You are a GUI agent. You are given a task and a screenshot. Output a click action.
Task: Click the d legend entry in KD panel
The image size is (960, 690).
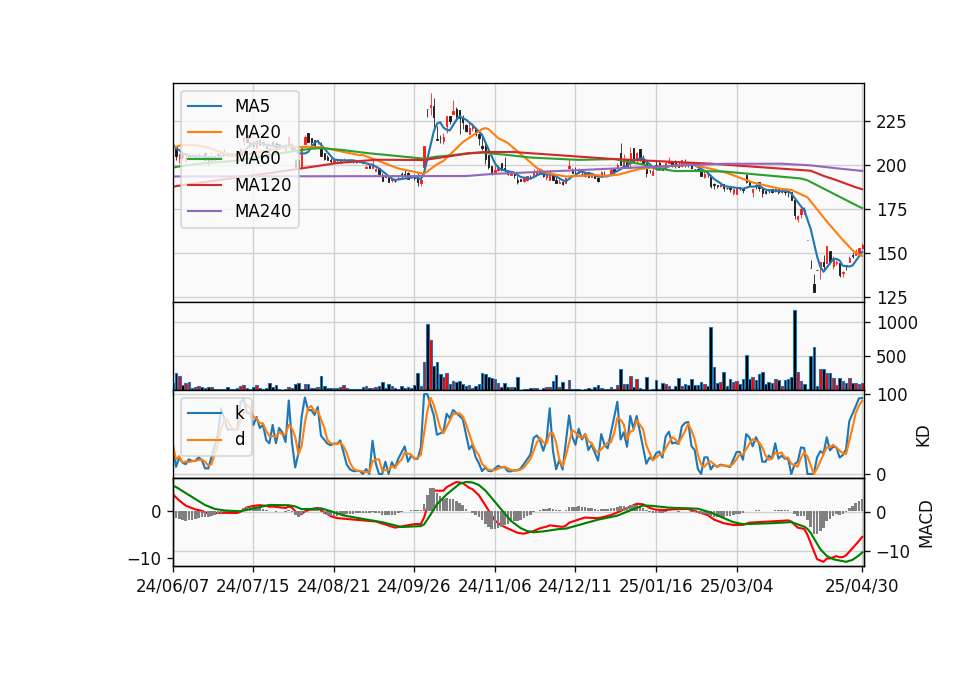(239, 439)
